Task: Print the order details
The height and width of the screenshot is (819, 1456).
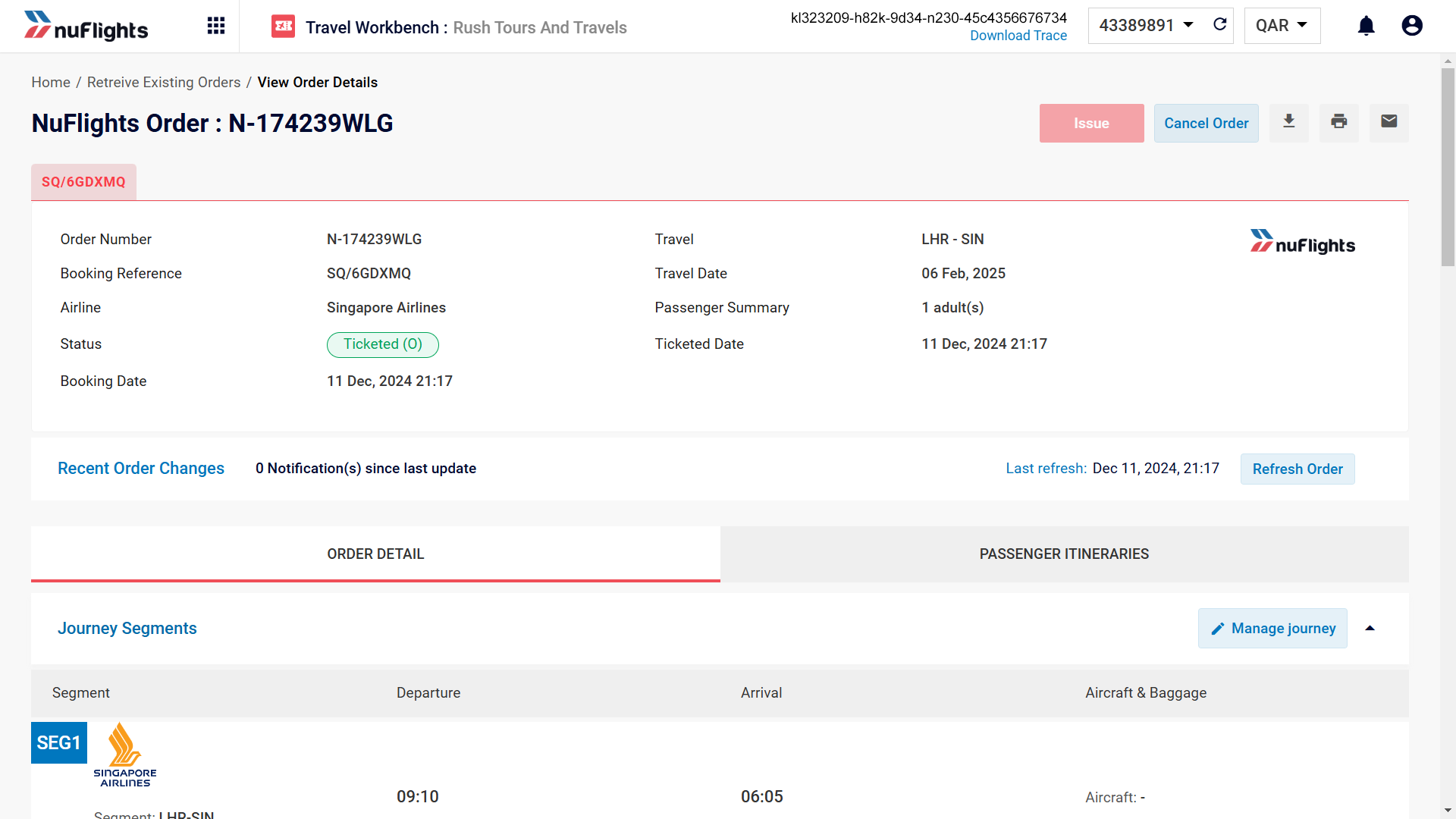Action: pos(1338,122)
